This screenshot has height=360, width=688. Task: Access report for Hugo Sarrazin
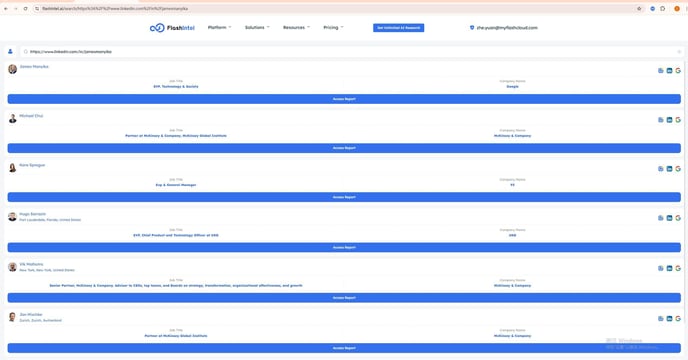coord(344,247)
